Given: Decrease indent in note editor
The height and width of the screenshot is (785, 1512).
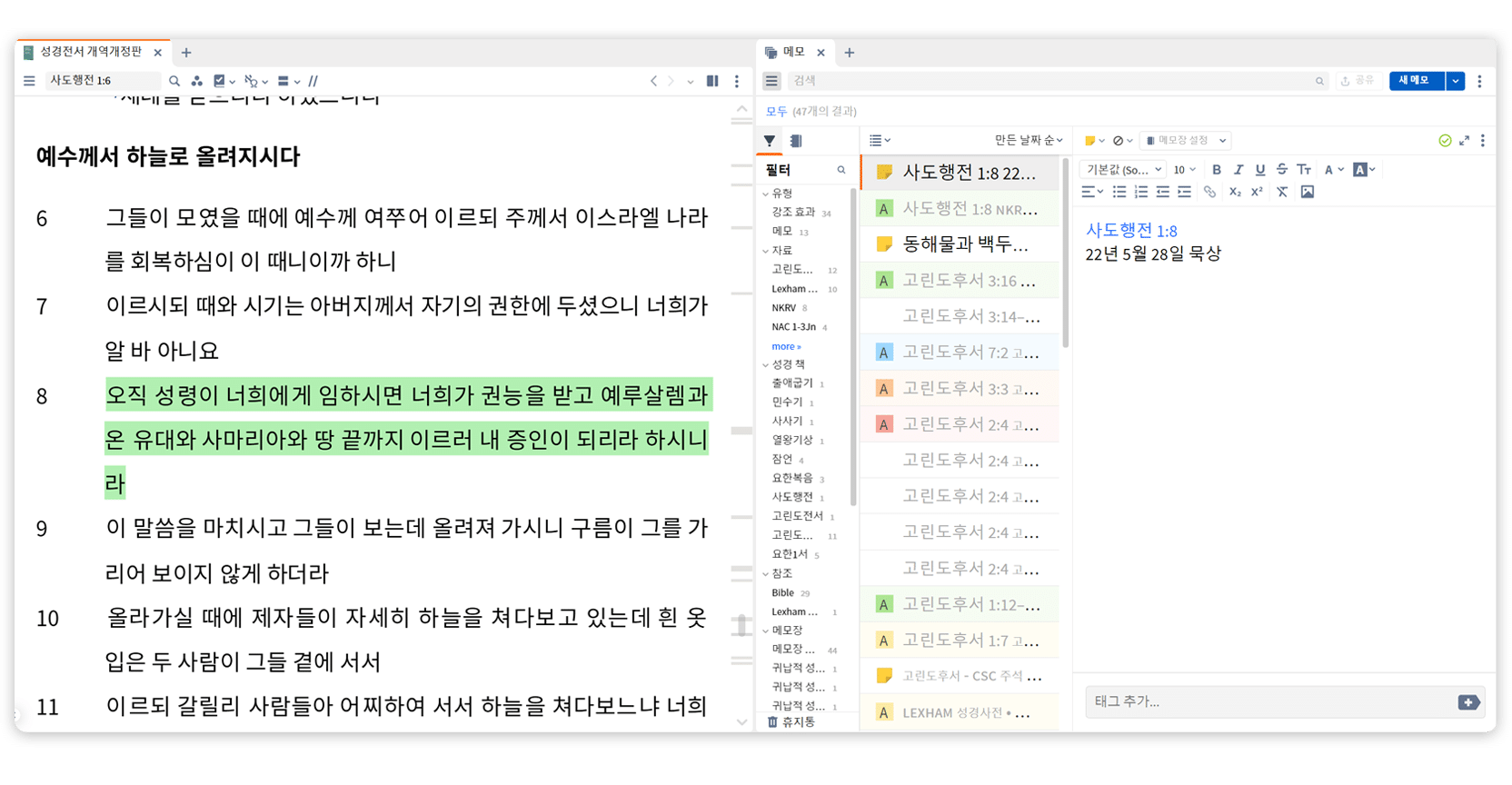Looking at the screenshot, I should click(1162, 192).
